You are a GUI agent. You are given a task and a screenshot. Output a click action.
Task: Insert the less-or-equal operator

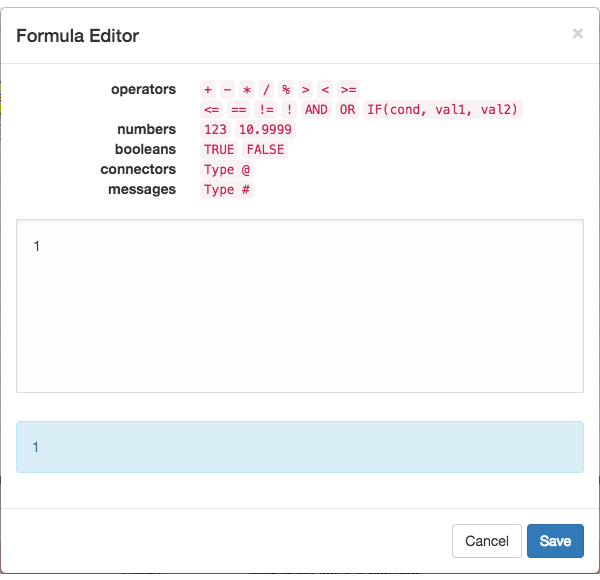[212, 110]
